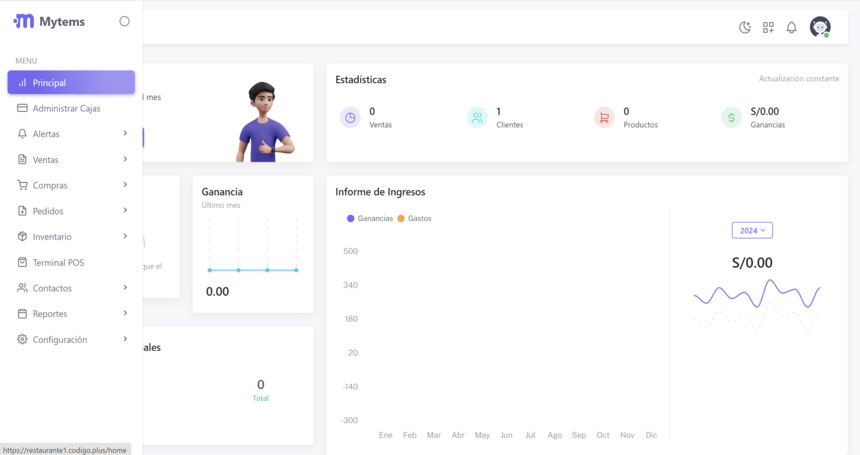
Task: Open the apps grid shortcut icon
Action: tap(768, 27)
